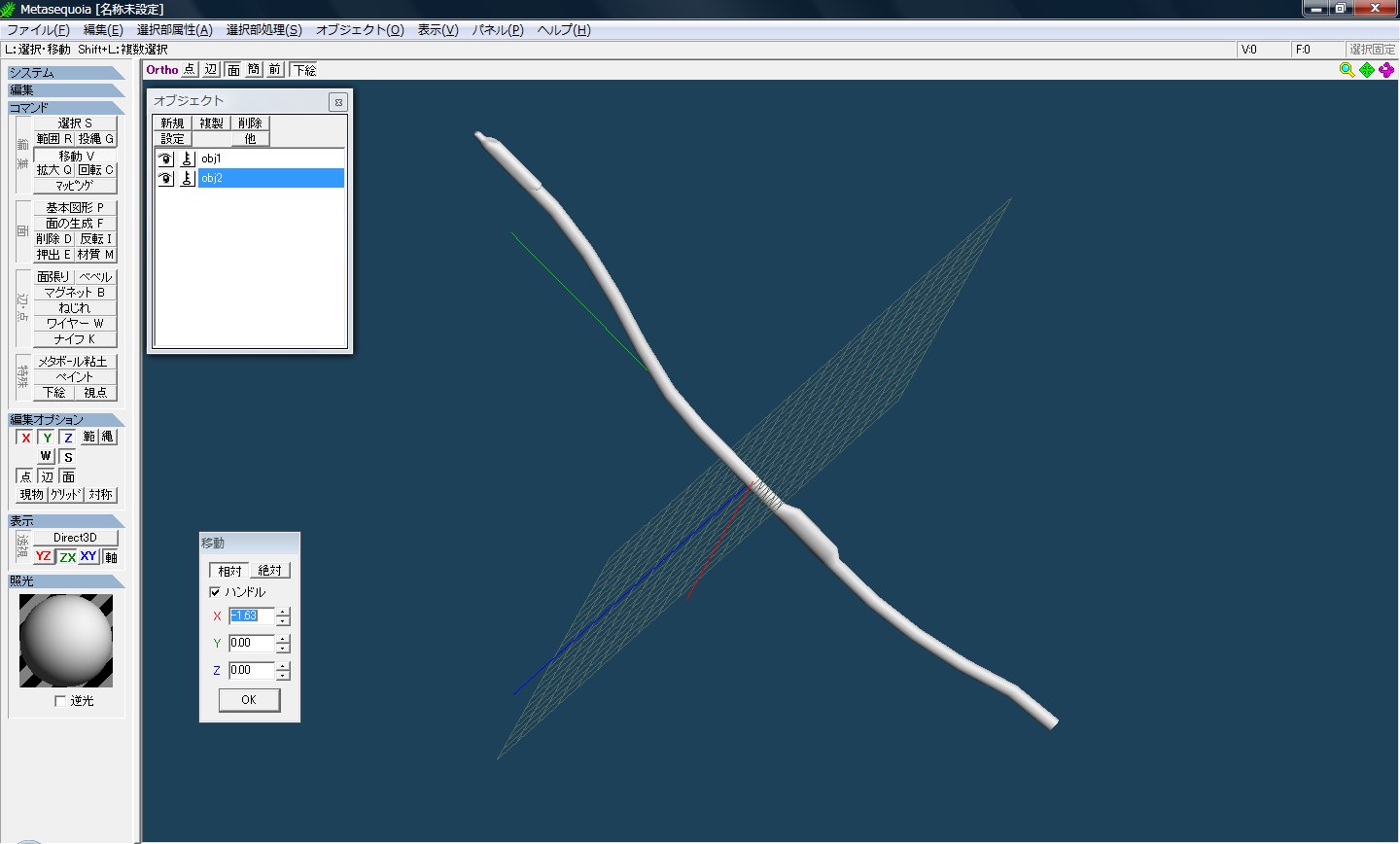Toggle visibility eye icon for obj1

click(165, 158)
